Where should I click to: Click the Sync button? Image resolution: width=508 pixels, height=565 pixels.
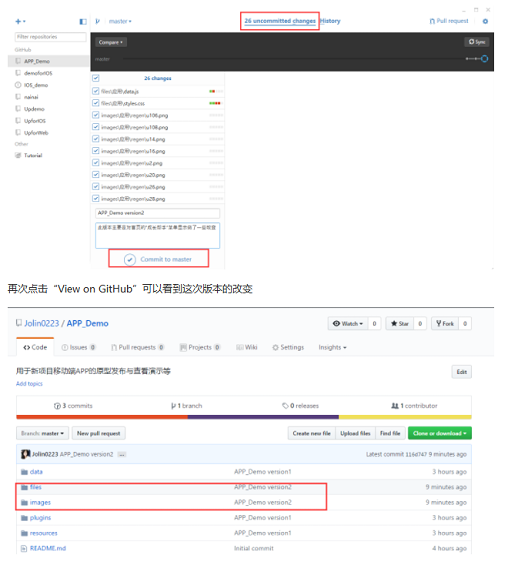477,42
